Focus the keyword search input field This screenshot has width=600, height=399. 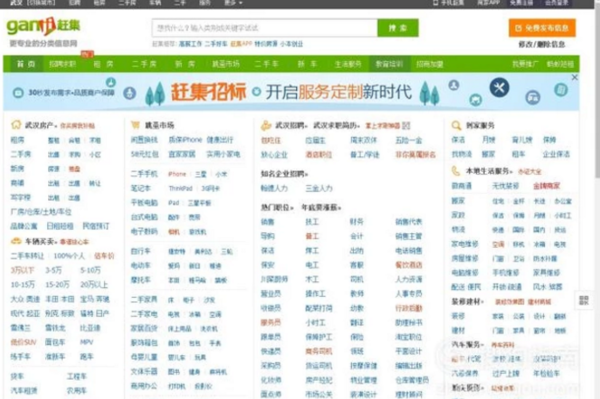coord(265,28)
